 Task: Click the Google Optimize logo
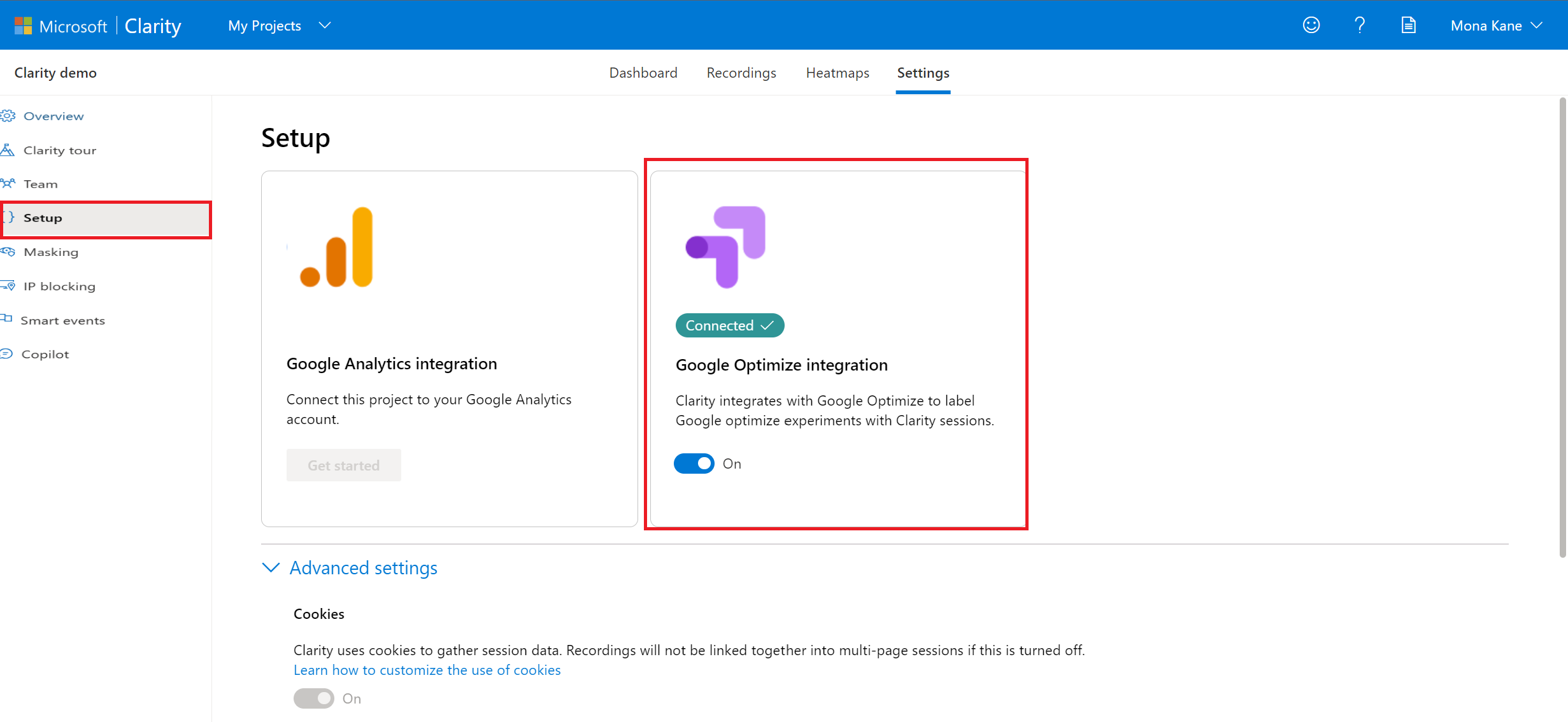click(725, 247)
